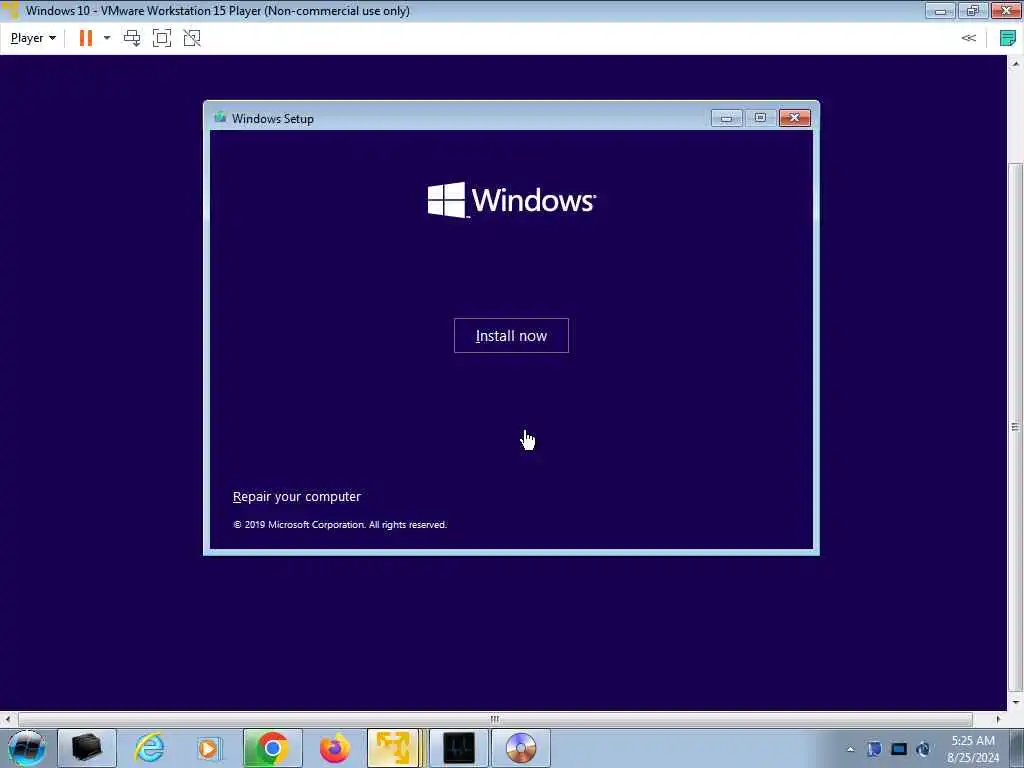Click the horizontal scrollbar right arrow
The height and width of the screenshot is (768, 1024).
[x=998, y=719]
